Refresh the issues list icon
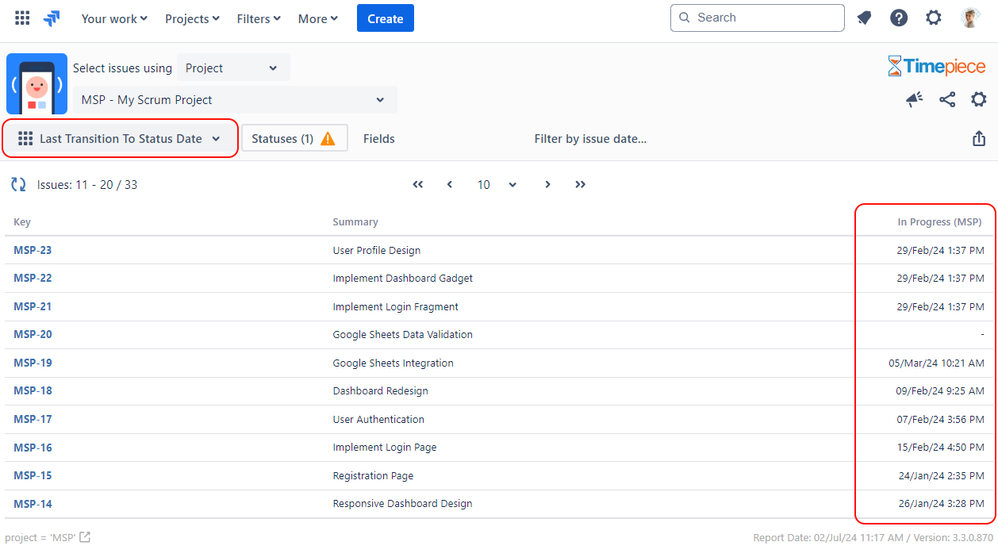The image size is (998, 550). coord(18,185)
